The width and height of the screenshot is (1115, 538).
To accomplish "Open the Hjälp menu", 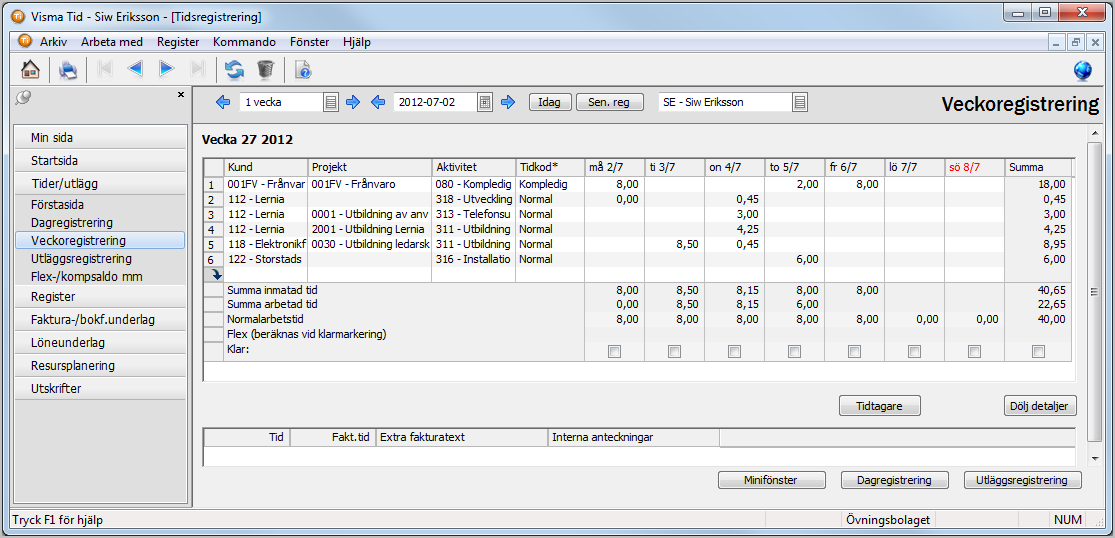I will (x=356, y=42).
